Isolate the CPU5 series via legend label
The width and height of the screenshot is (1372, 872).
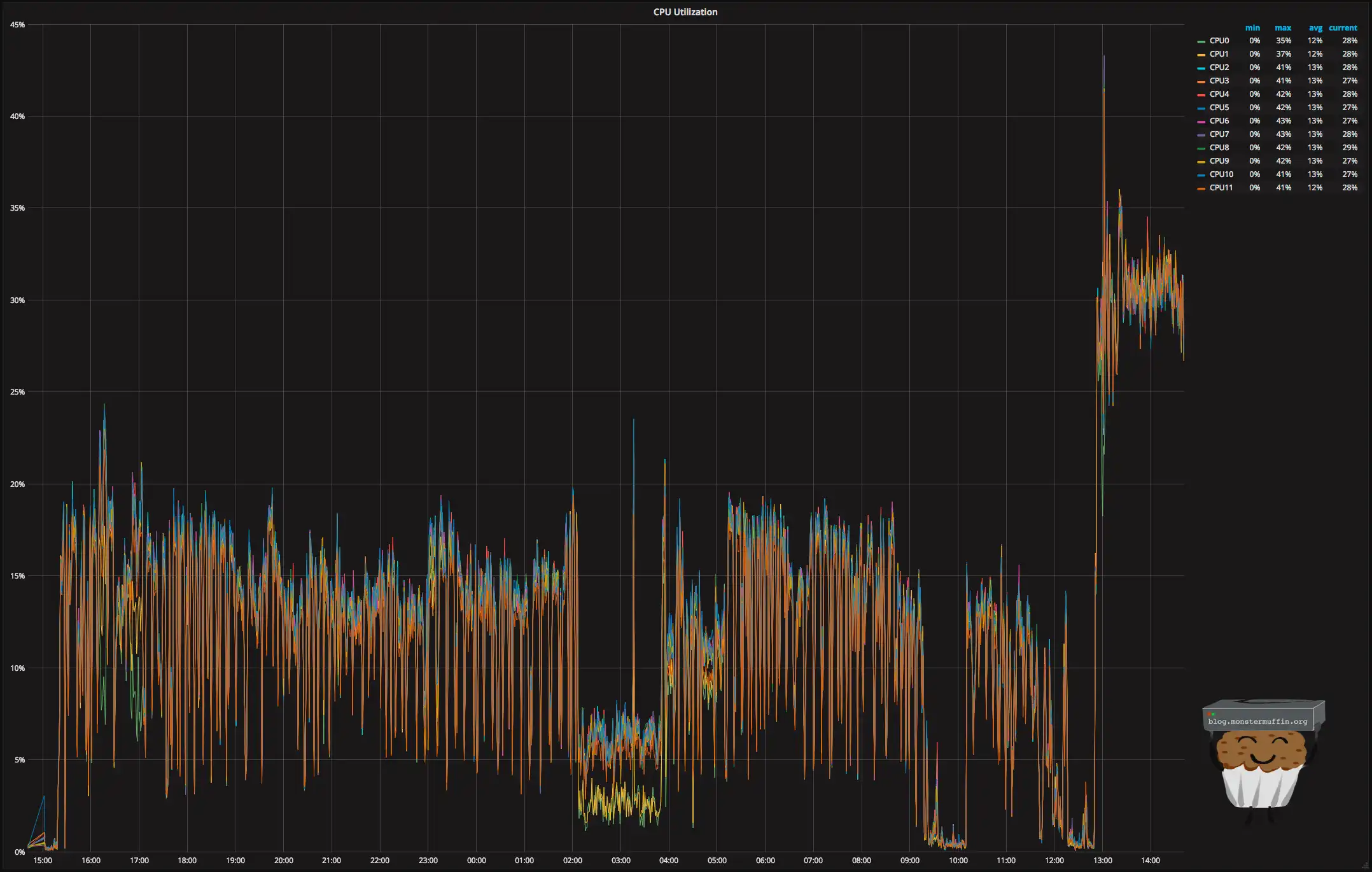(1219, 108)
